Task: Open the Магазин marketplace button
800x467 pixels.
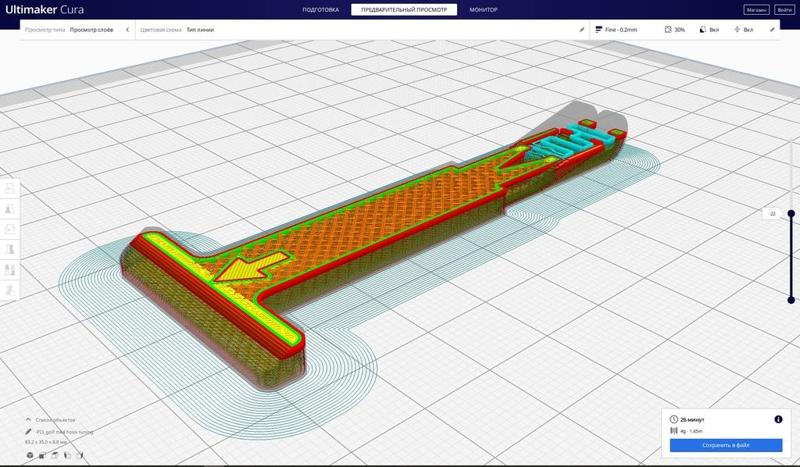Action: [x=756, y=10]
